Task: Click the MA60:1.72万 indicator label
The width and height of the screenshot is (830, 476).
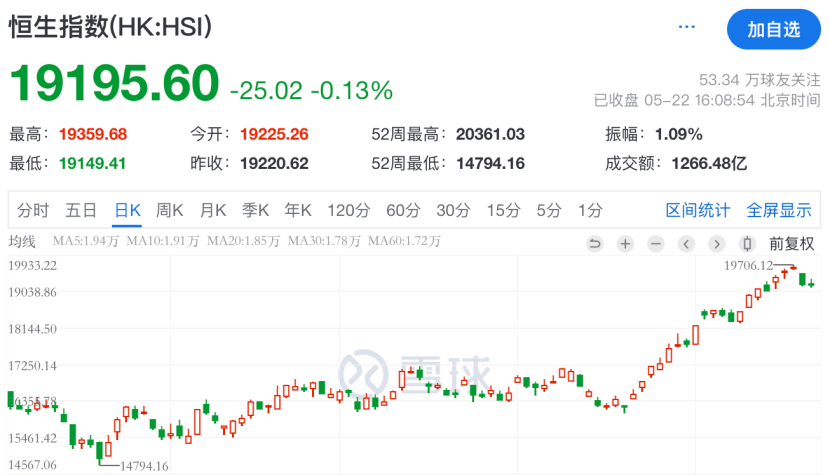Action: 404,241
